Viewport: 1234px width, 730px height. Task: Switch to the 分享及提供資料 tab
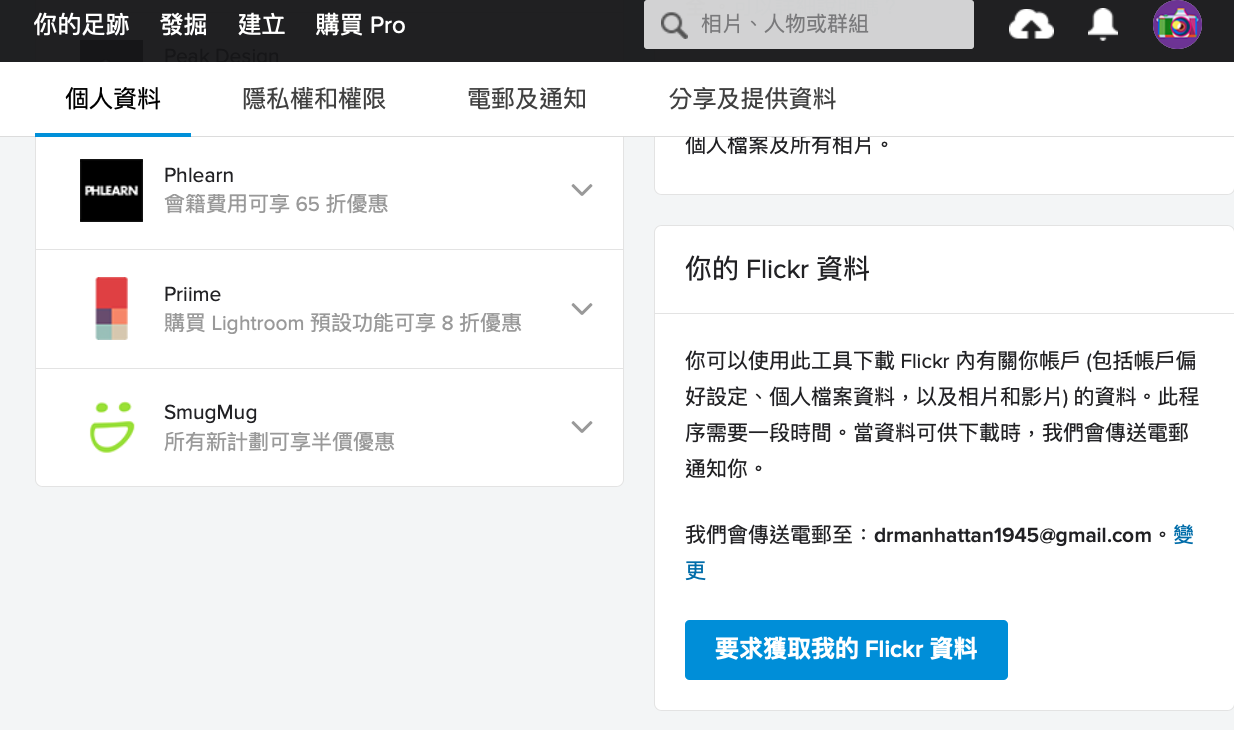[752, 99]
